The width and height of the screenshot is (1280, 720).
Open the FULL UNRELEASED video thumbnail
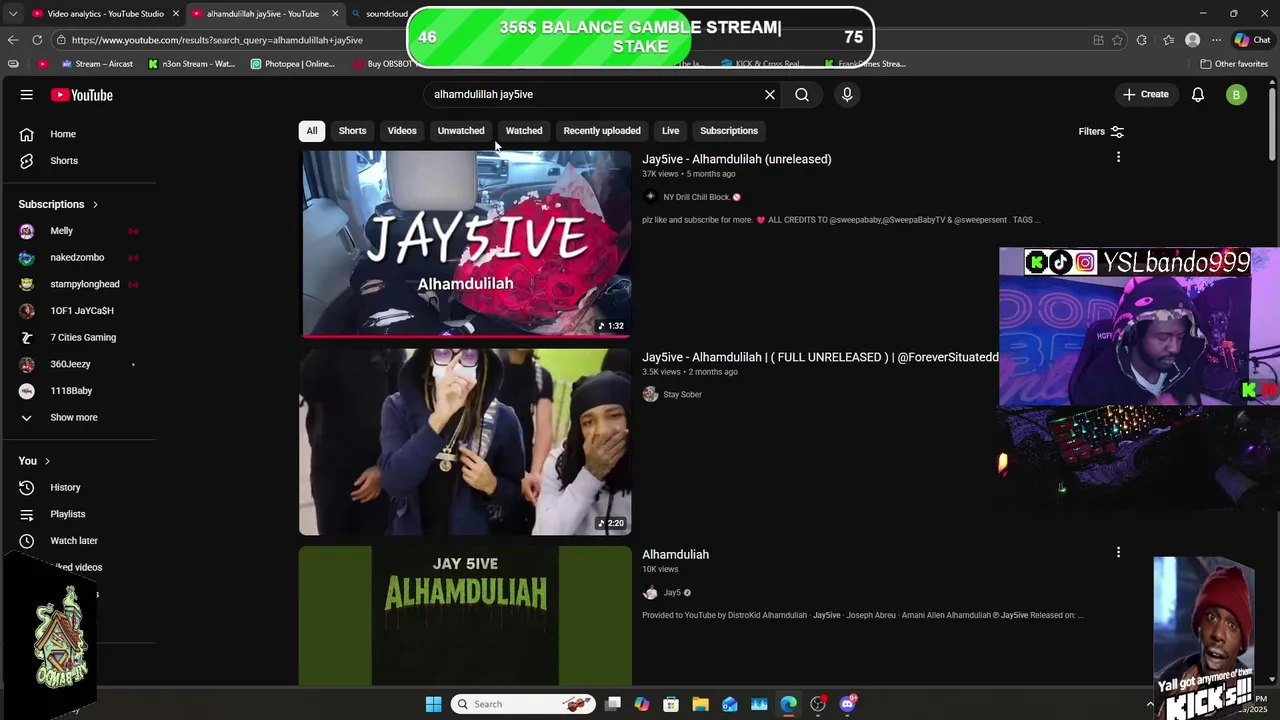click(466, 441)
